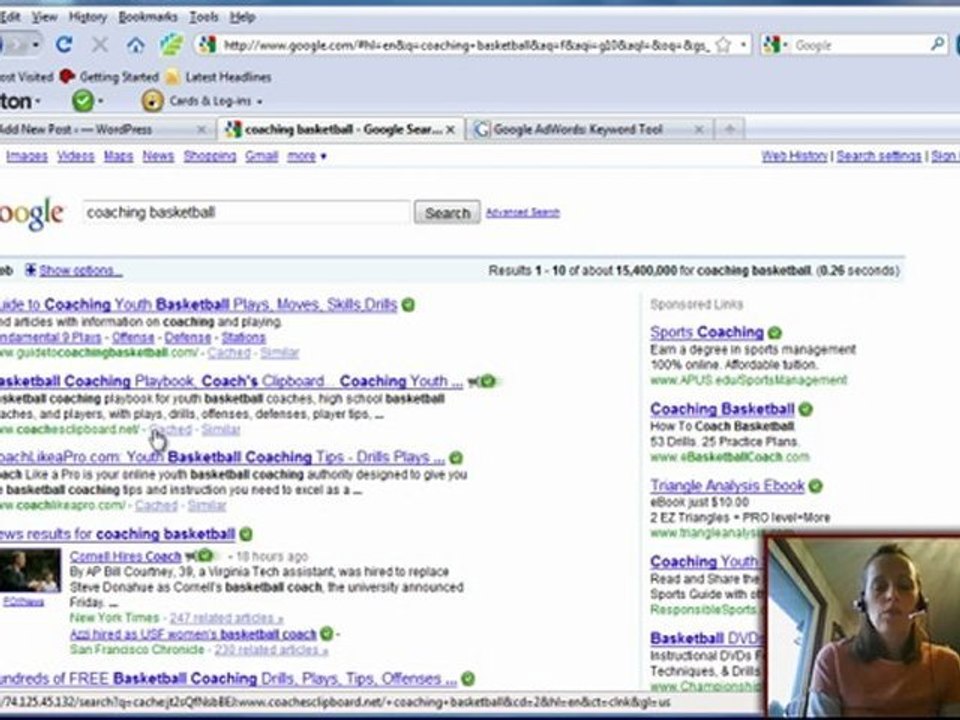The image size is (960, 720).
Task: Open the back/forward history dropdown arrow
Action: (36, 45)
